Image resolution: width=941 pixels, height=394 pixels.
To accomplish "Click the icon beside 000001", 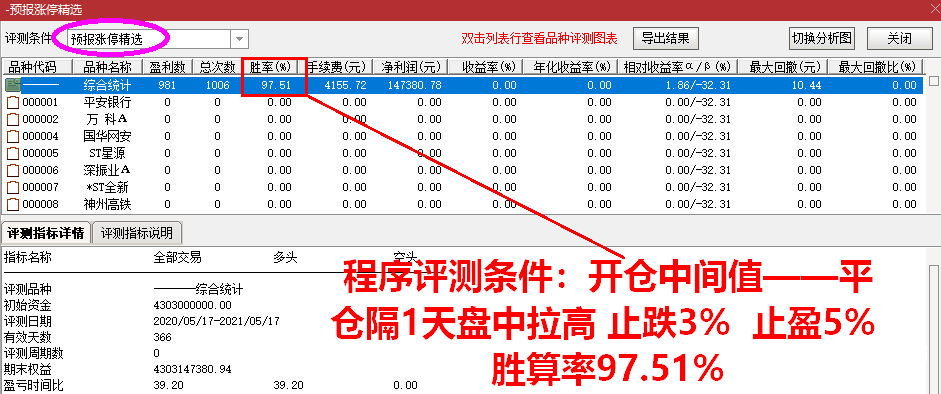I will [x=13, y=103].
